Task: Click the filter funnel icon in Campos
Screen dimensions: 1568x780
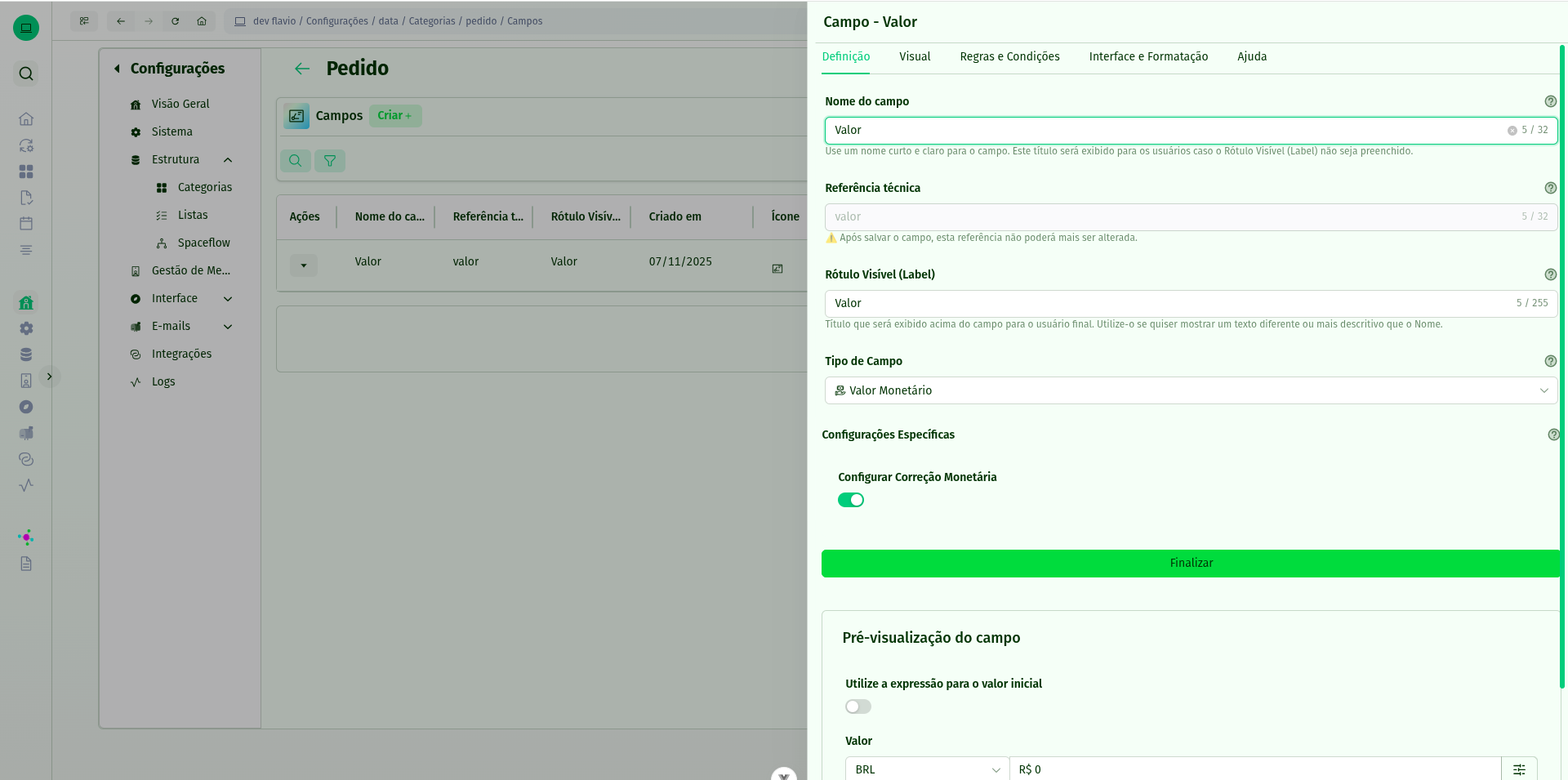Action: tap(330, 161)
